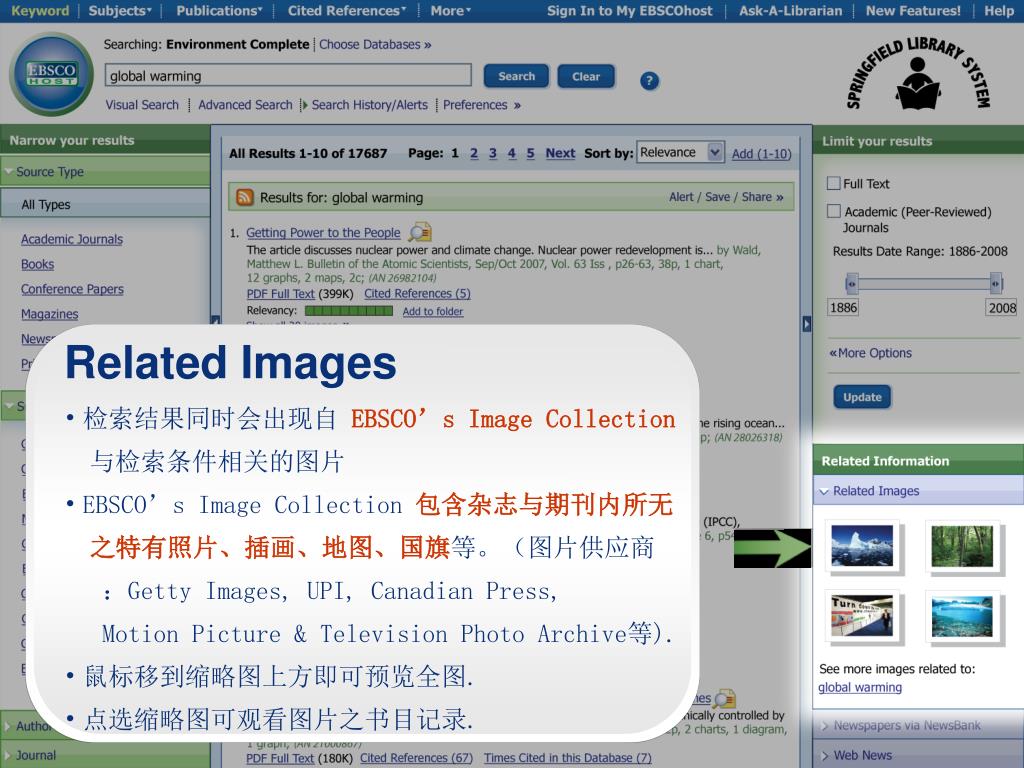Viewport: 1024px width, 768px height.
Task: Click More Options link
Action: [x=870, y=353]
